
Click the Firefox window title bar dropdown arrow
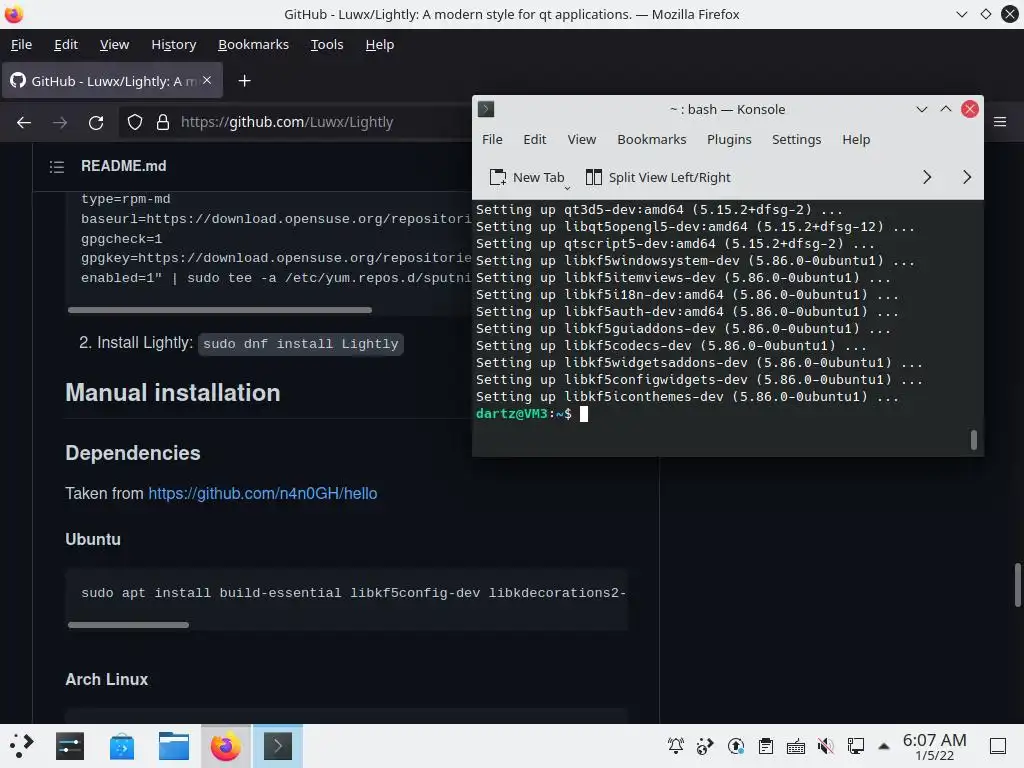tap(961, 14)
